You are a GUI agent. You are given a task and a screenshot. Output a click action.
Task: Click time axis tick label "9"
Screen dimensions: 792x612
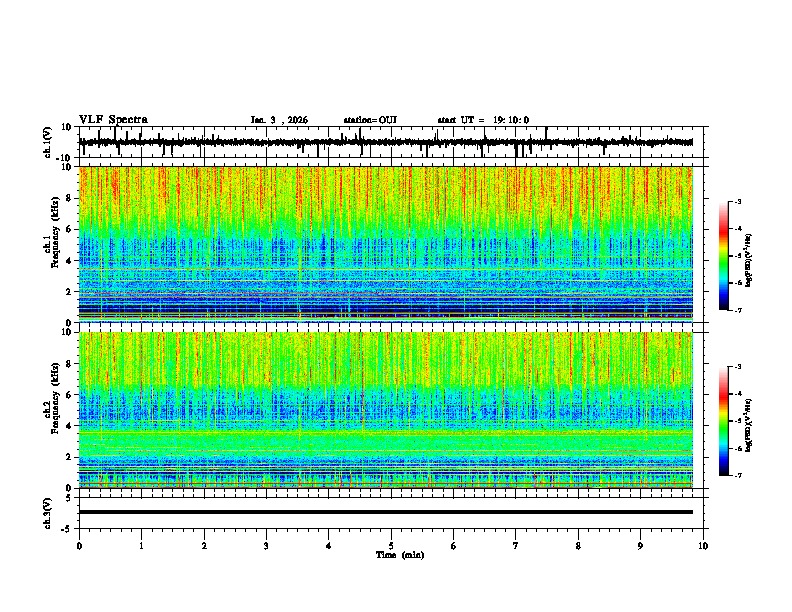tap(640, 546)
